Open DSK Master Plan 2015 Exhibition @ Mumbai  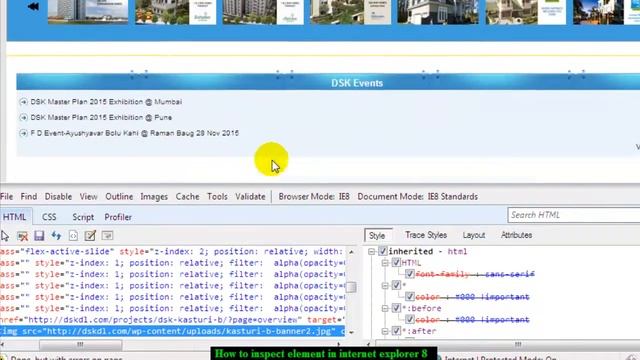[x=106, y=102]
